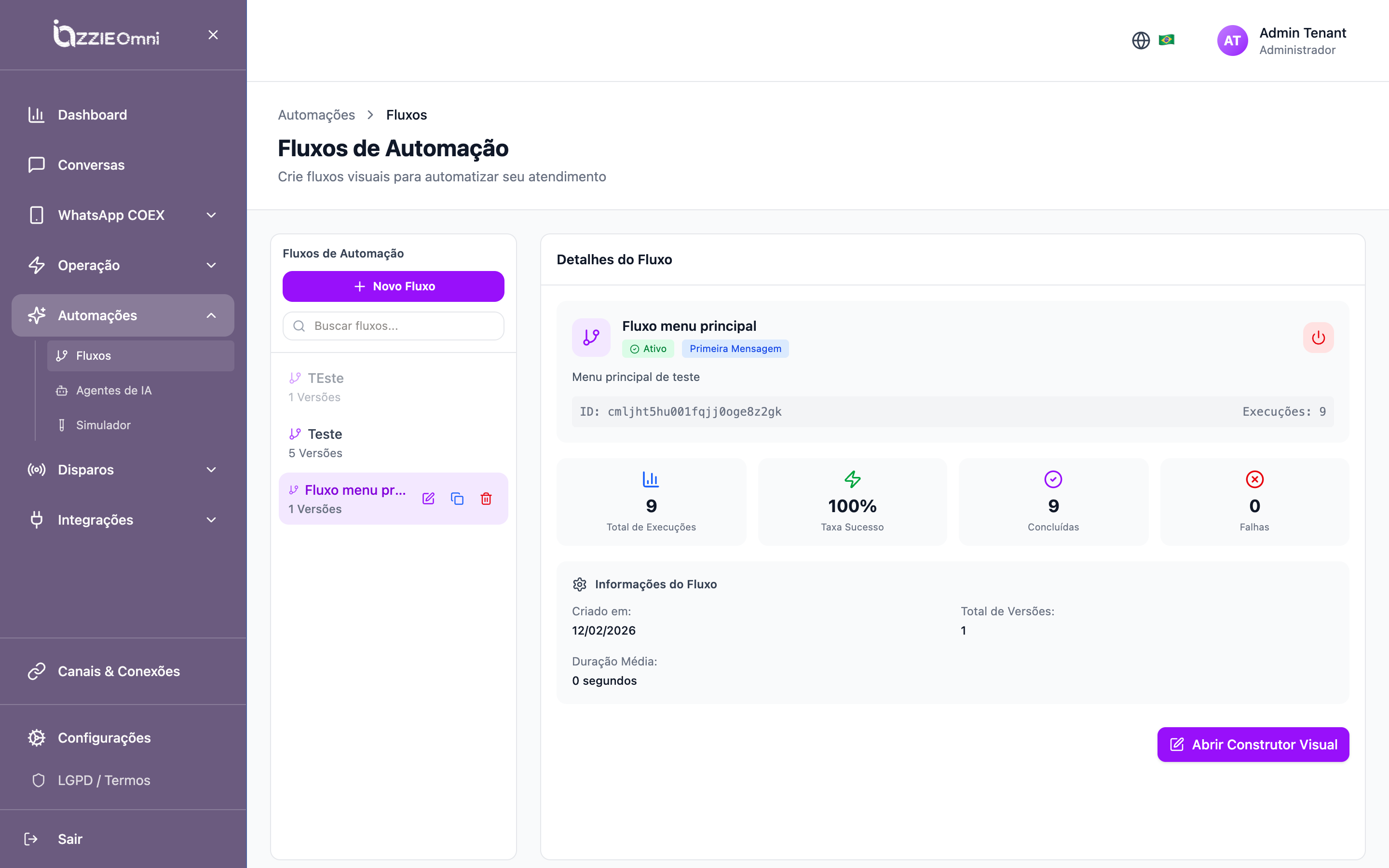Click the Falhas red X icon
The image size is (1389, 868).
point(1255,479)
